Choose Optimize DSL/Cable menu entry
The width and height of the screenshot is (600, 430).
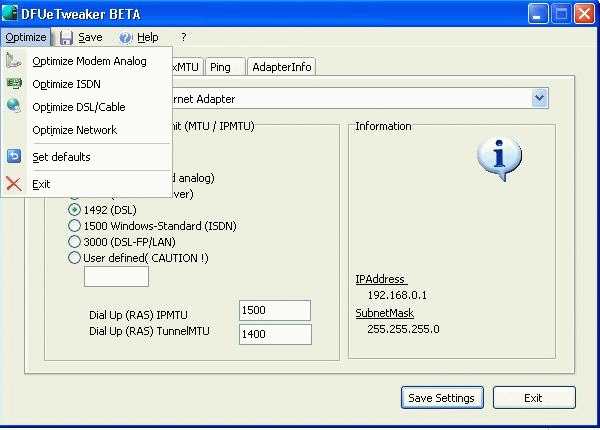(x=79, y=107)
